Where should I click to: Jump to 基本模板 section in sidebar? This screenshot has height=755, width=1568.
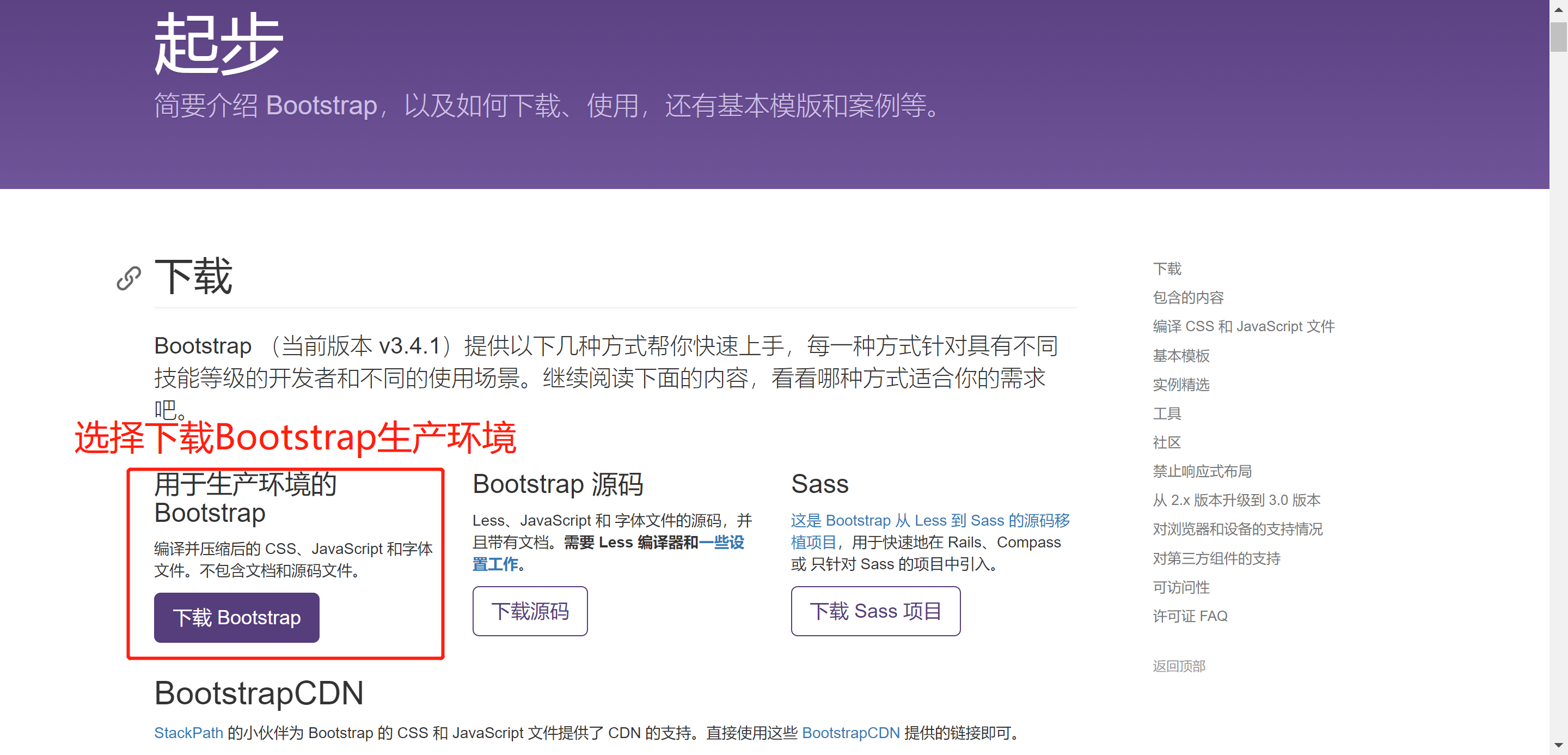click(x=1181, y=356)
